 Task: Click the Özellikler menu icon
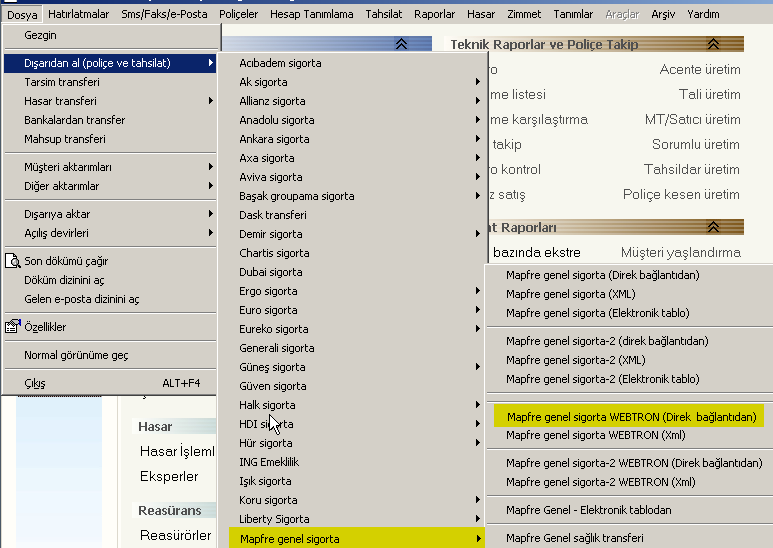pyautogui.click(x=13, y=327)
